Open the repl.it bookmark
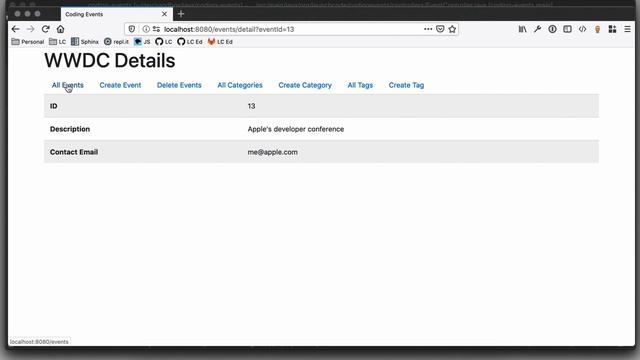Screen dimensions: 640x360 coord(116,42)
